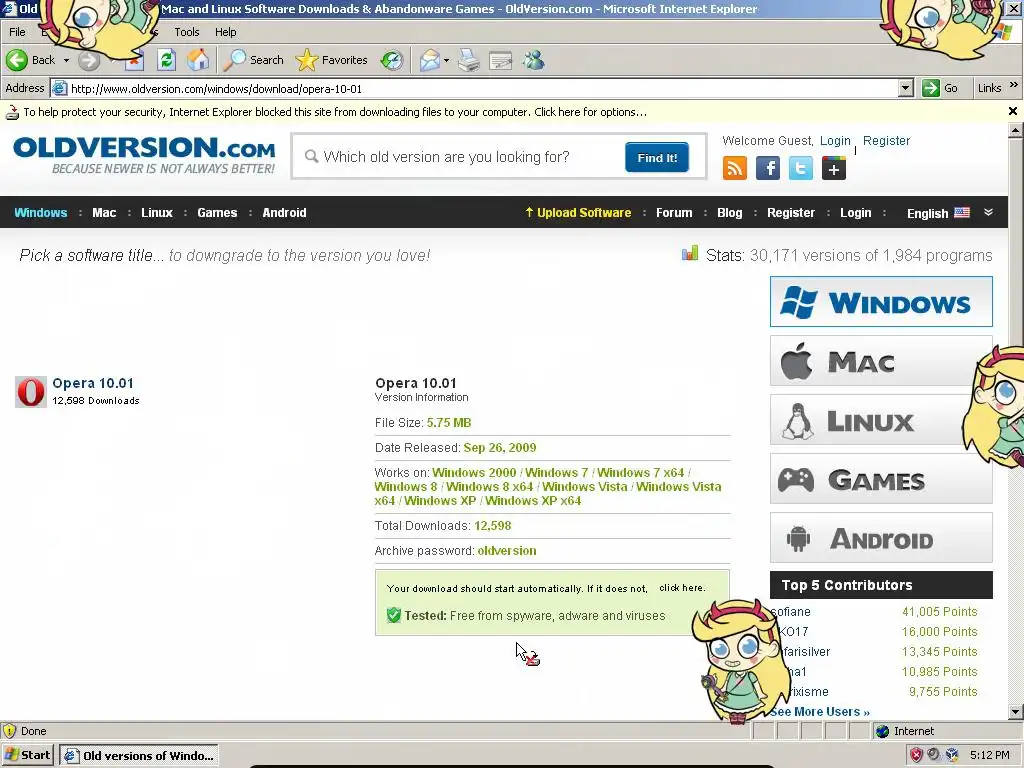
Task: Click Upload Software link
Action: pos(578,213)
